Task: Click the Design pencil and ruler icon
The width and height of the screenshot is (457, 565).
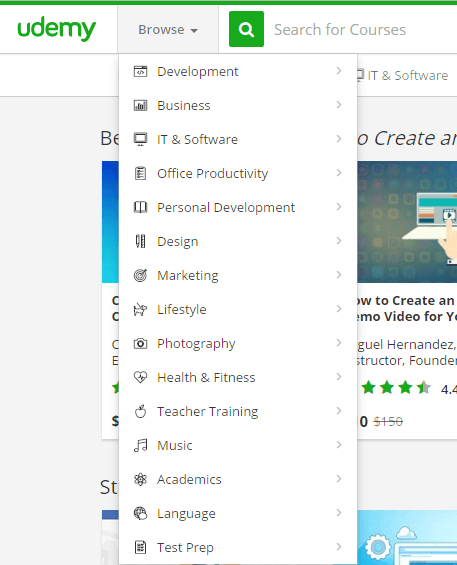Action: (x=141, y=241)
